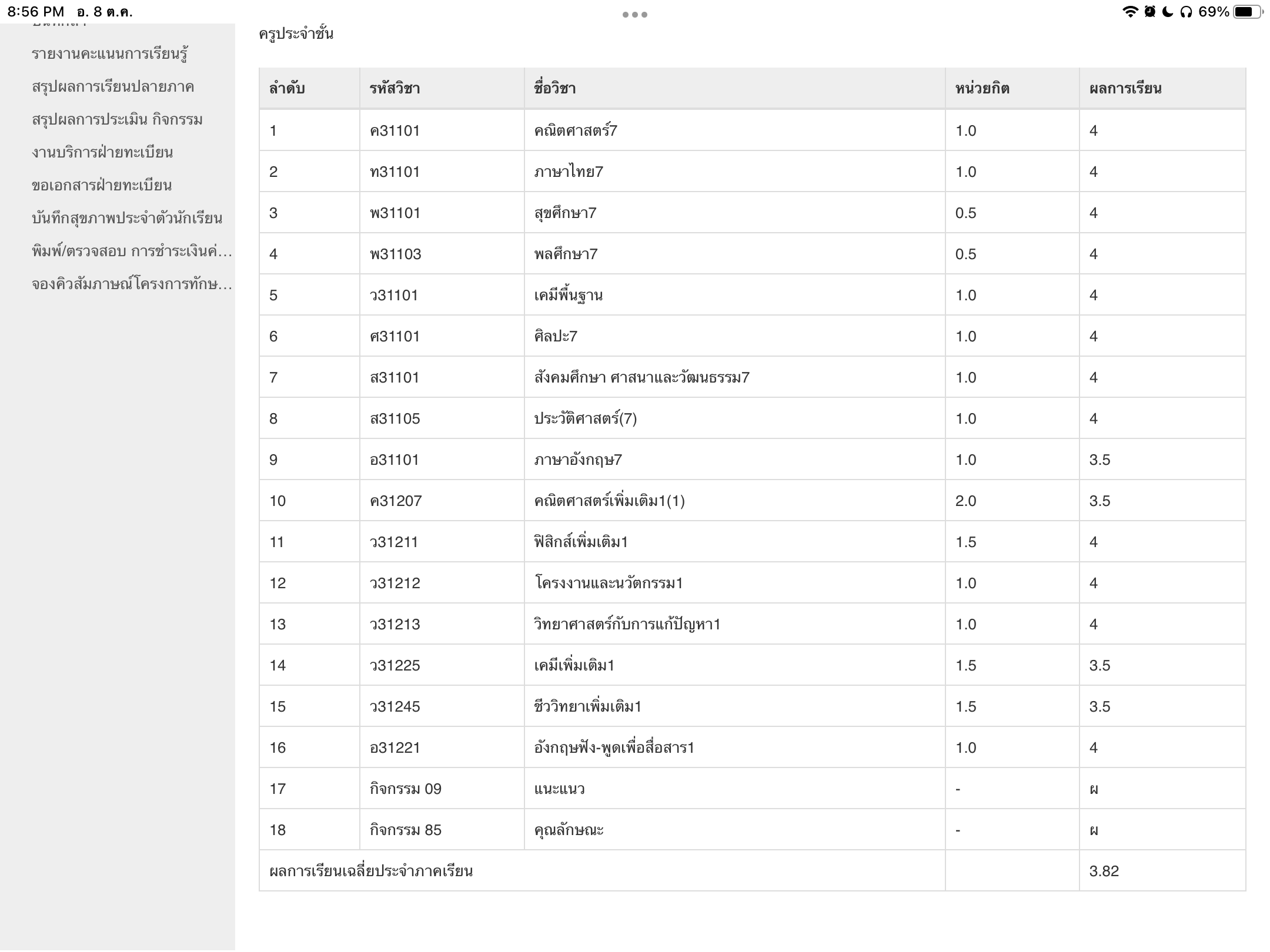
Task: Select course code พ31101
Action: tap(395, 213)
